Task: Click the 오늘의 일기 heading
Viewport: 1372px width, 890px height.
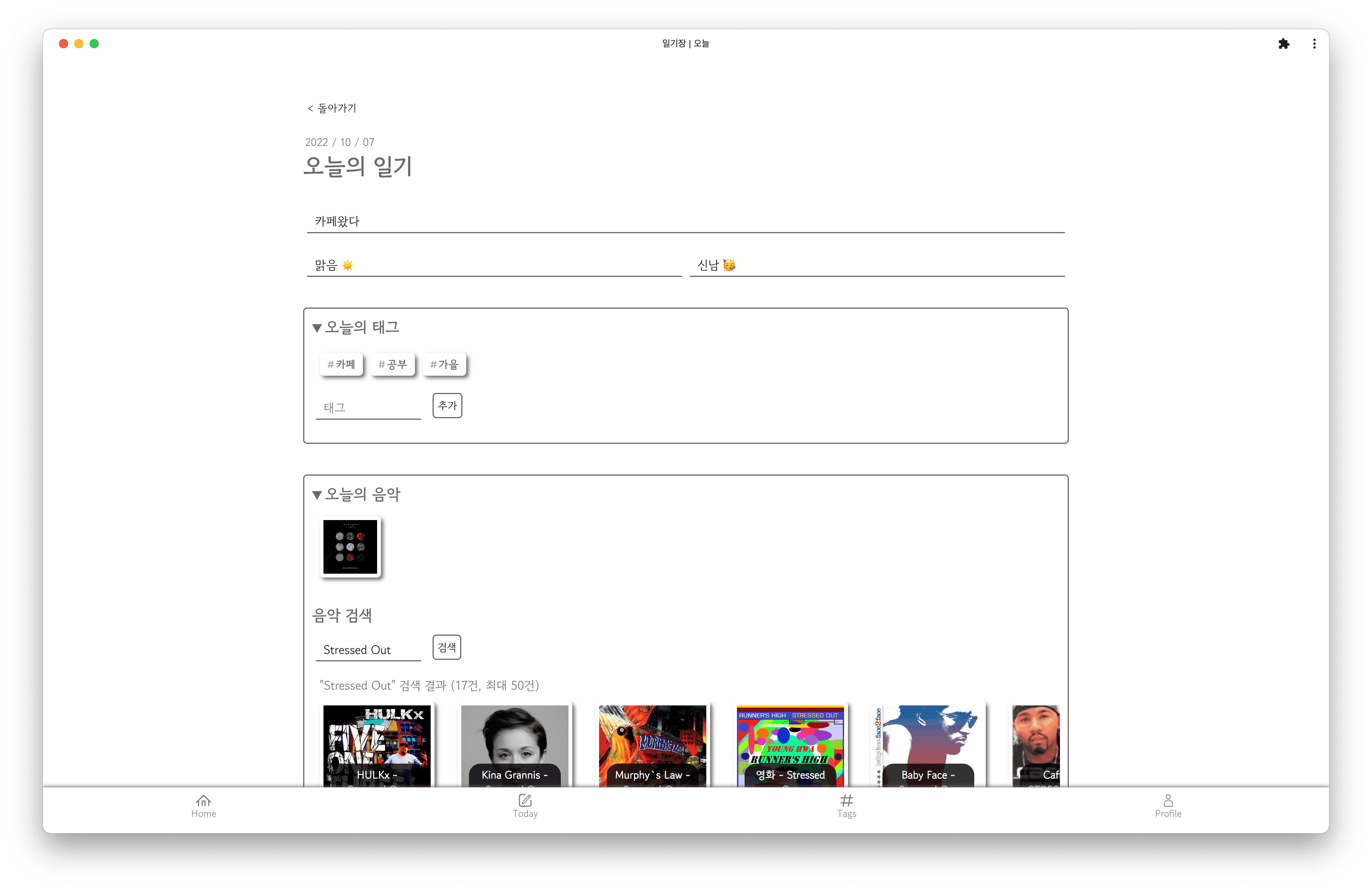Action: (x=358, y=166)
